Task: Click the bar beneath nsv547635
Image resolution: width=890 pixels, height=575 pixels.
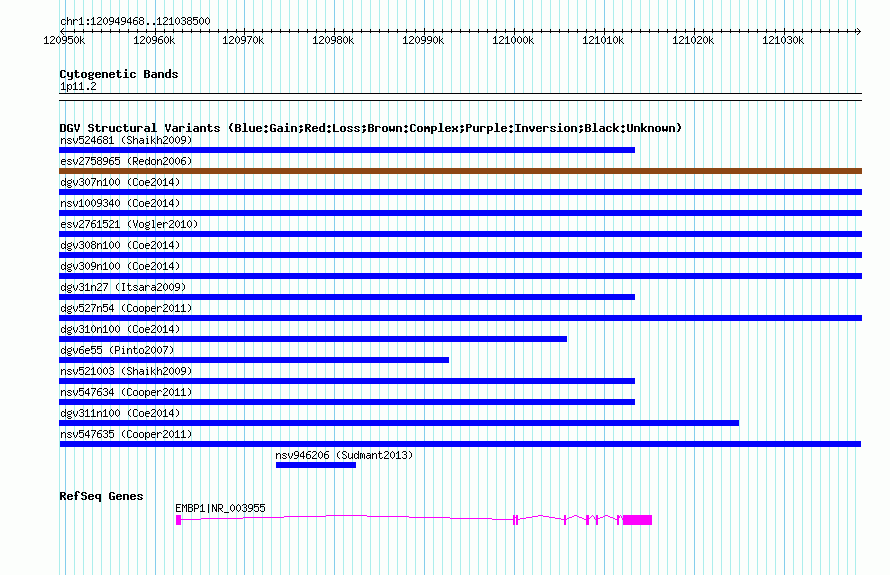Action: point(460,444)
